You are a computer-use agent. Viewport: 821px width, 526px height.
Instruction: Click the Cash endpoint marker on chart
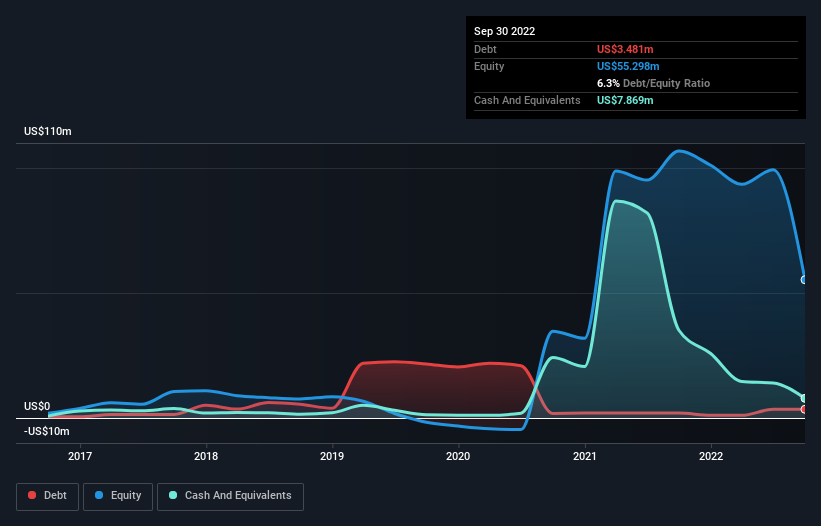point(803,398)
